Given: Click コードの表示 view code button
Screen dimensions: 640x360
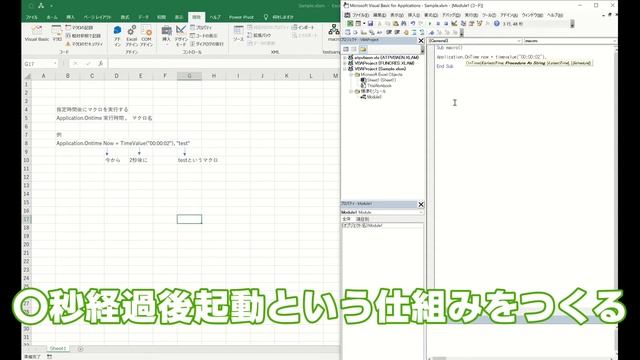Looking at the screenshot, I should click(x=204, y=36).
